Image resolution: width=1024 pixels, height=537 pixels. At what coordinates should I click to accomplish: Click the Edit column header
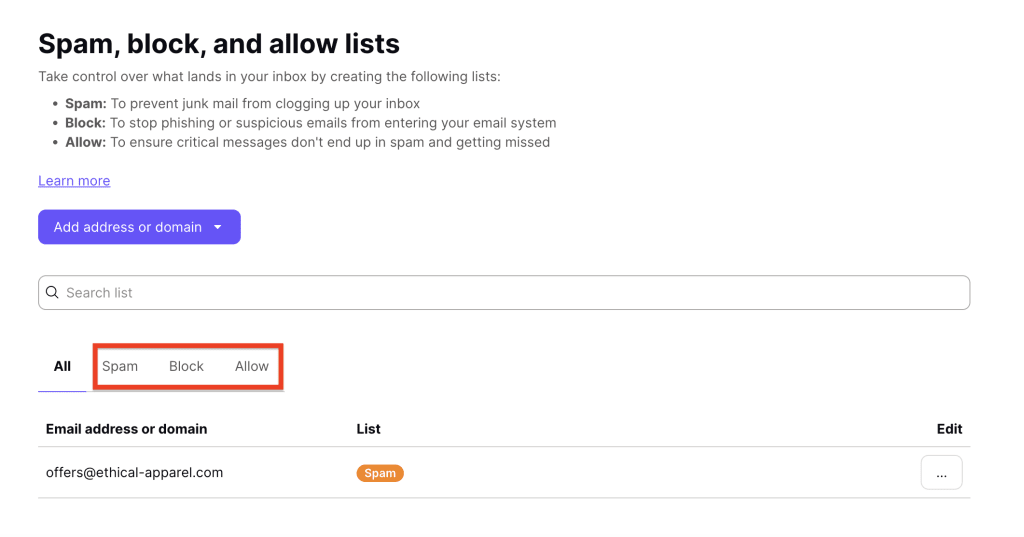point(949,429)
